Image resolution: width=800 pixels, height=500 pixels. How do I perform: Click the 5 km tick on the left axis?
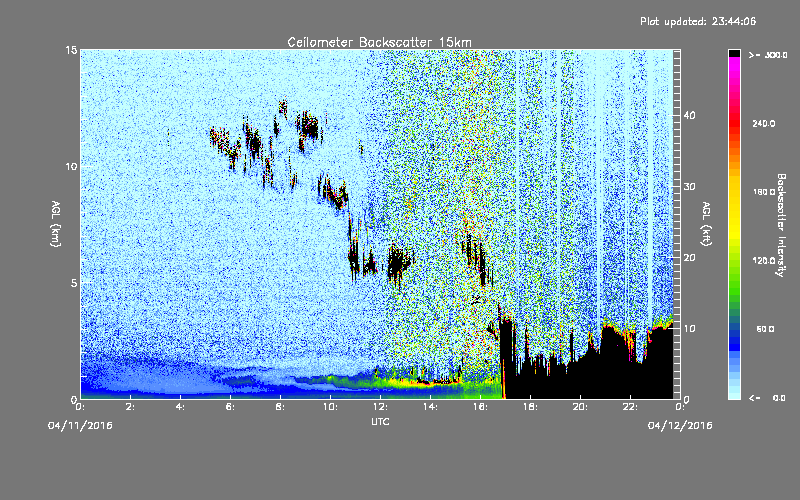[x=73, y=283]
